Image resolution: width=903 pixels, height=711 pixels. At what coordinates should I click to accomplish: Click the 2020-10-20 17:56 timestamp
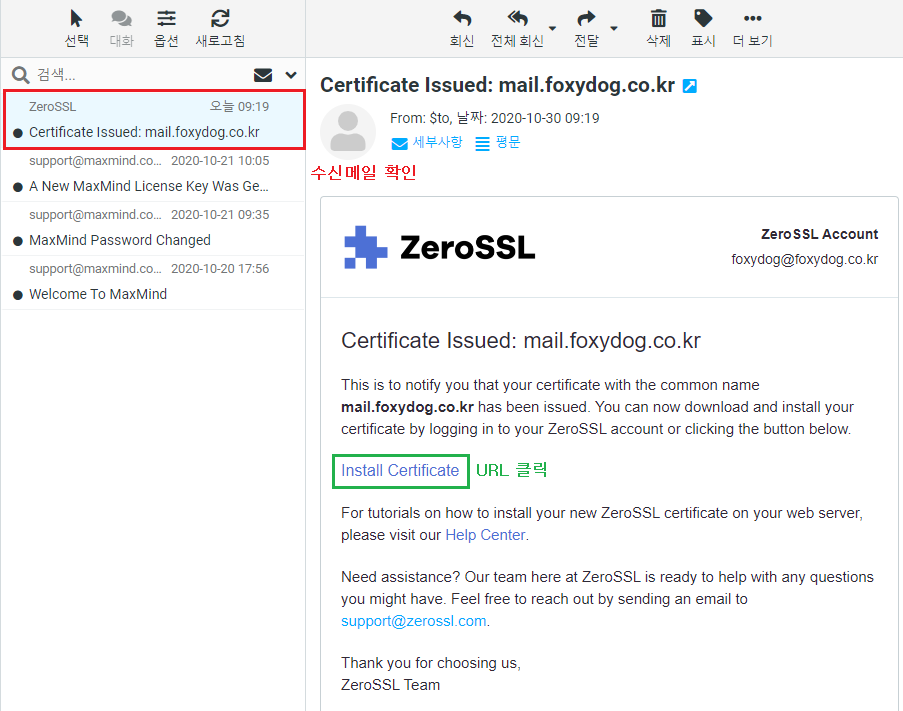tap(220, 269)
